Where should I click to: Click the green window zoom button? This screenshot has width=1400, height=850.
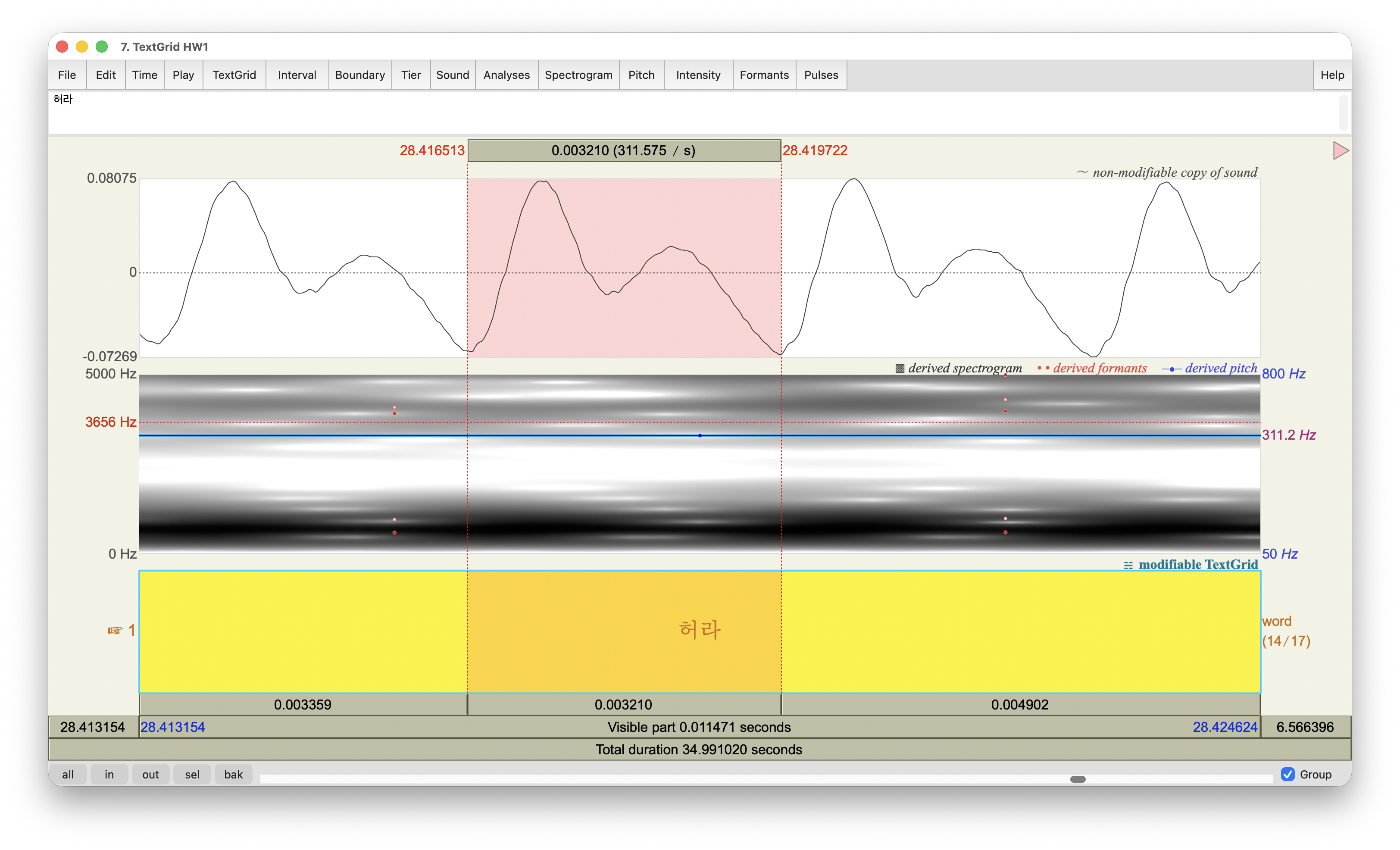102,47
